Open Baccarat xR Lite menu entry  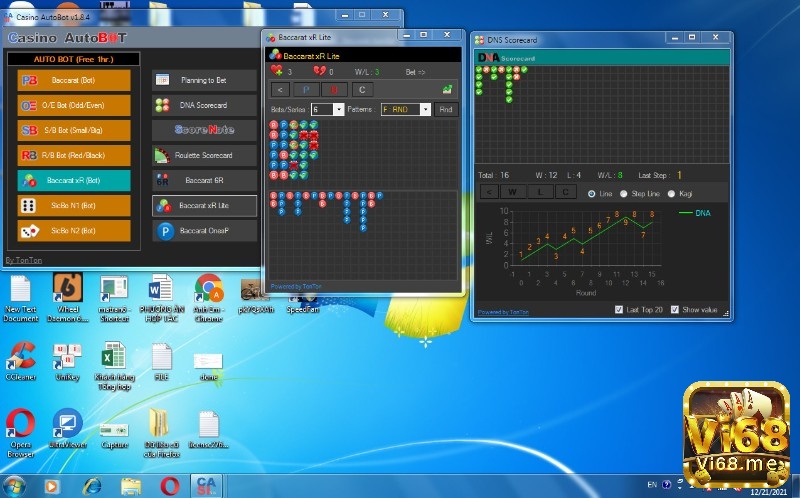204,205
